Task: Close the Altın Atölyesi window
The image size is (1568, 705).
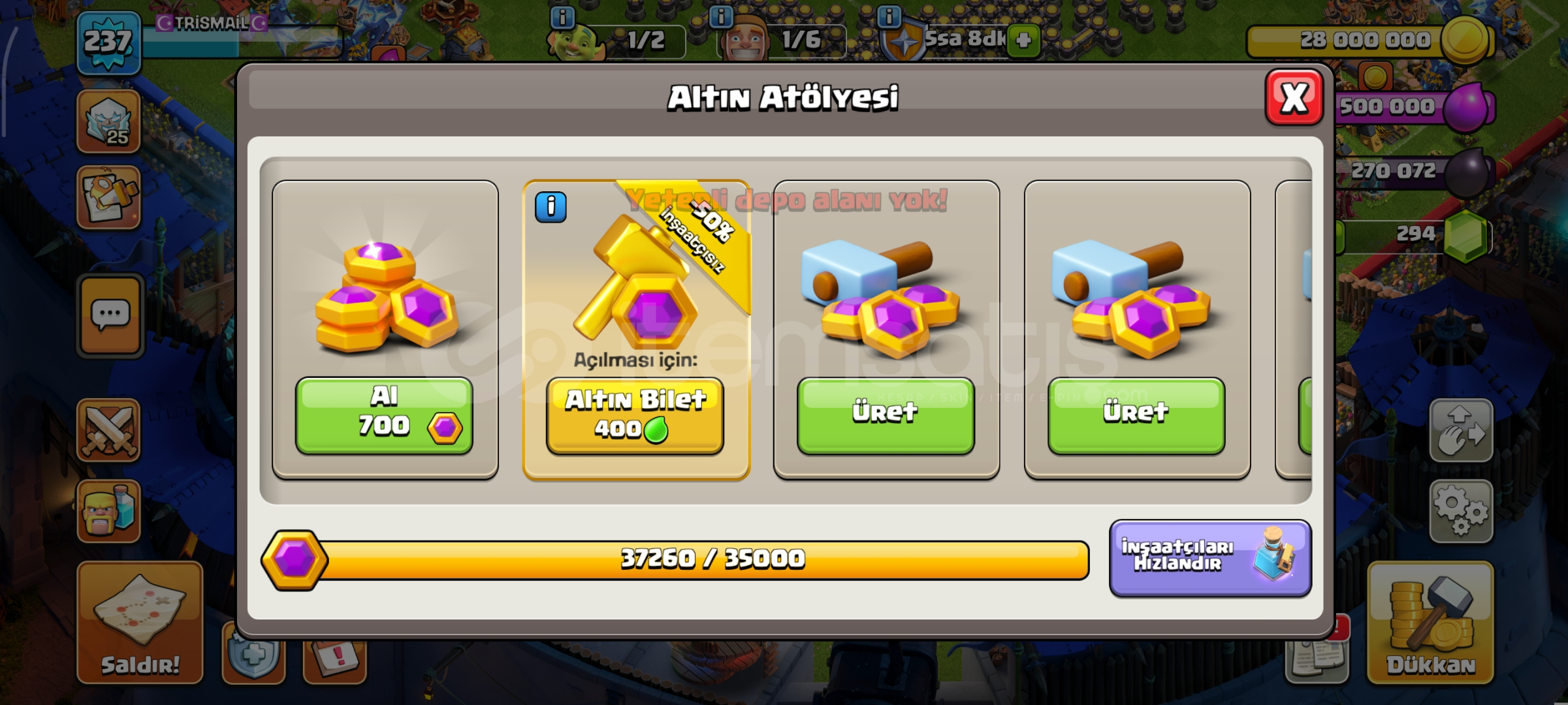Action: click(x=1294, y=97)
